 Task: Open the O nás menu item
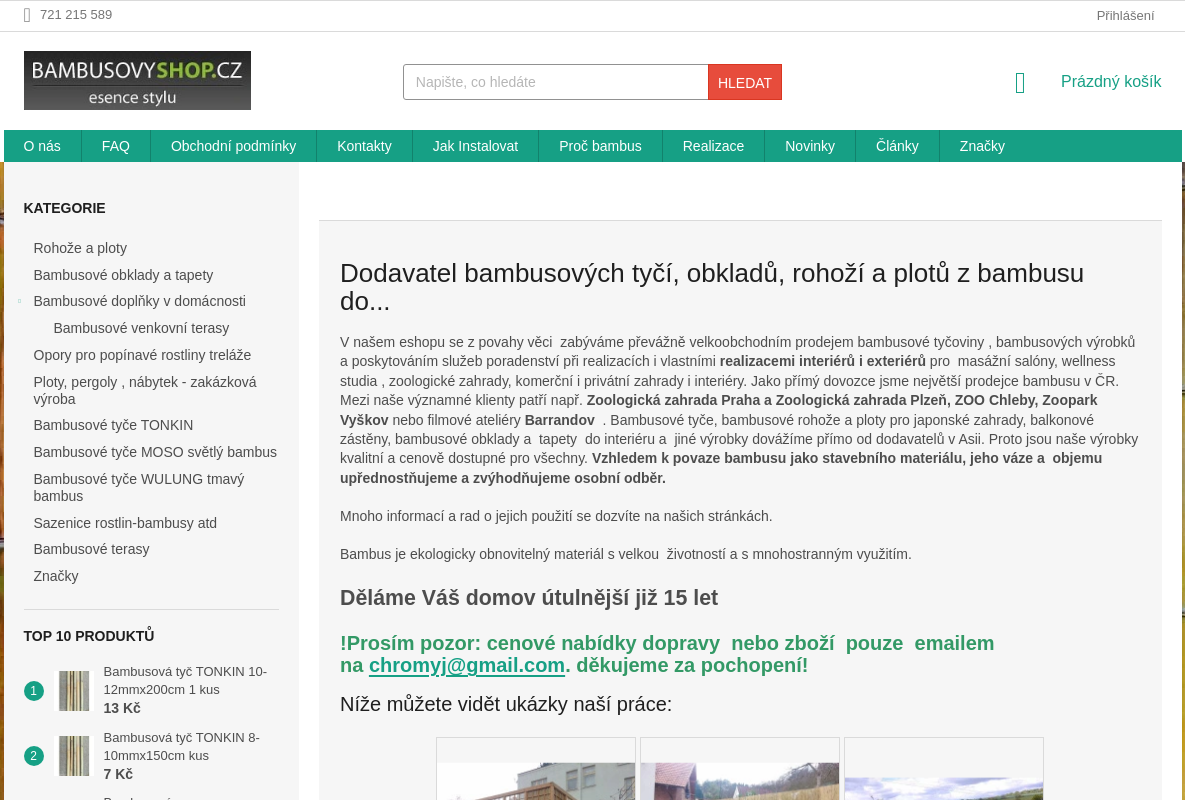[41, 146]
